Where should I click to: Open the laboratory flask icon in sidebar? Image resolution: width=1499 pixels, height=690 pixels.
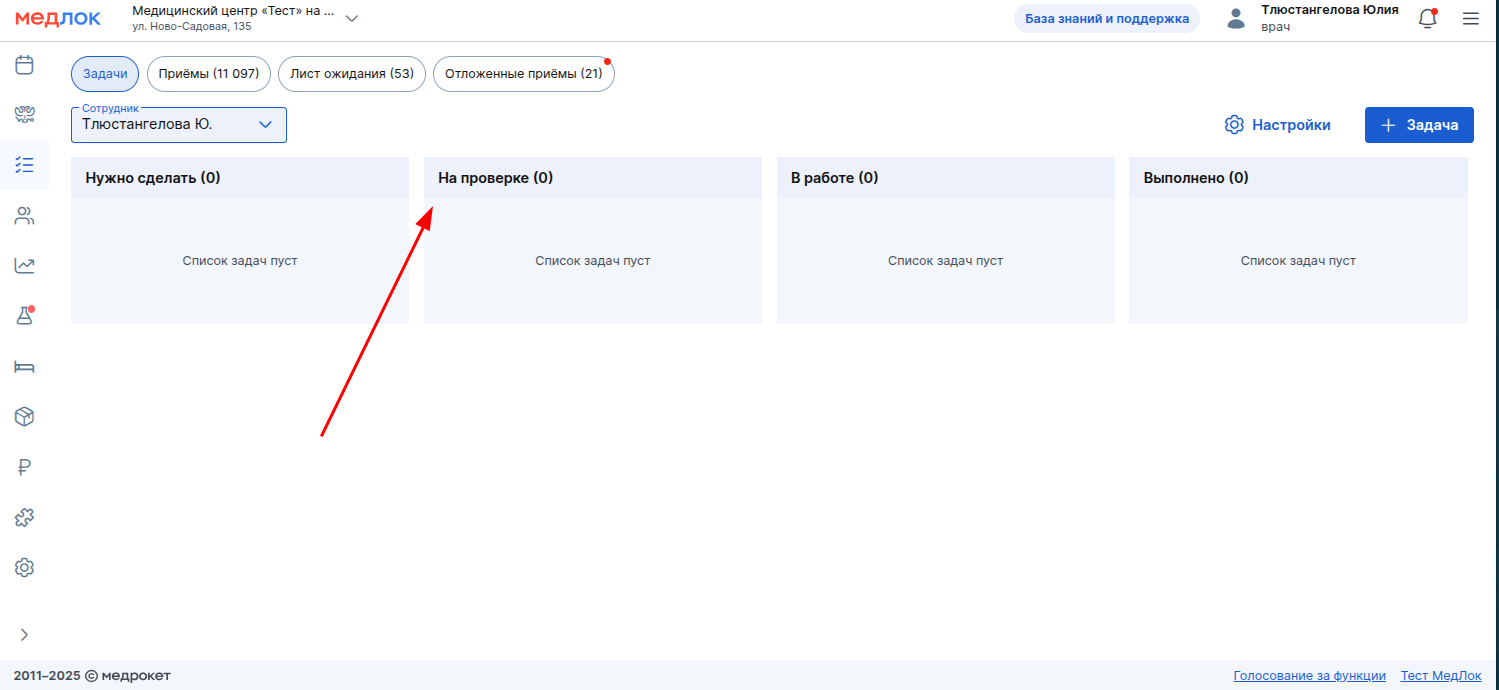tap(24, 316)
